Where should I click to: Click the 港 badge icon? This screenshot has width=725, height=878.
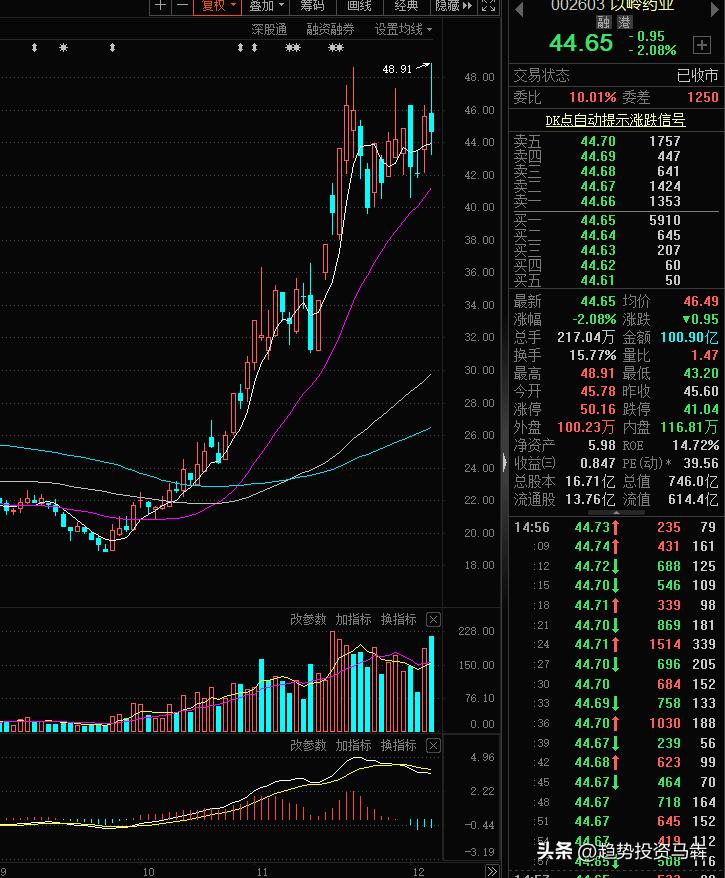[624, 22]
